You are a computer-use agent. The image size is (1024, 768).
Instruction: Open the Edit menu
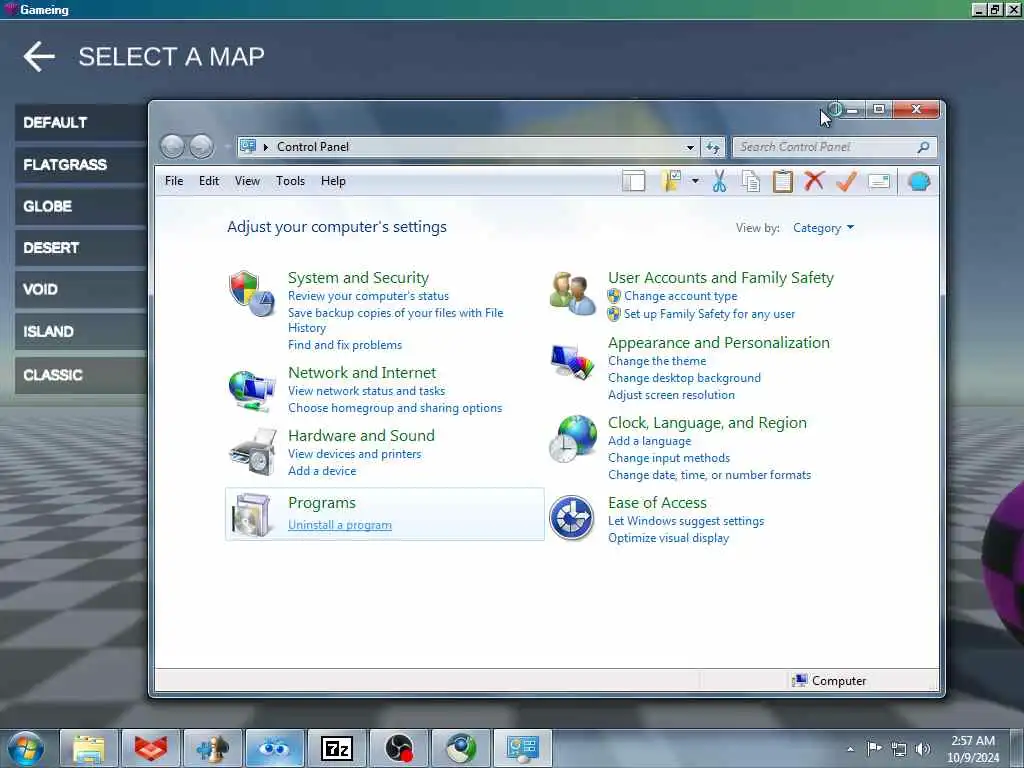(209, 181)
